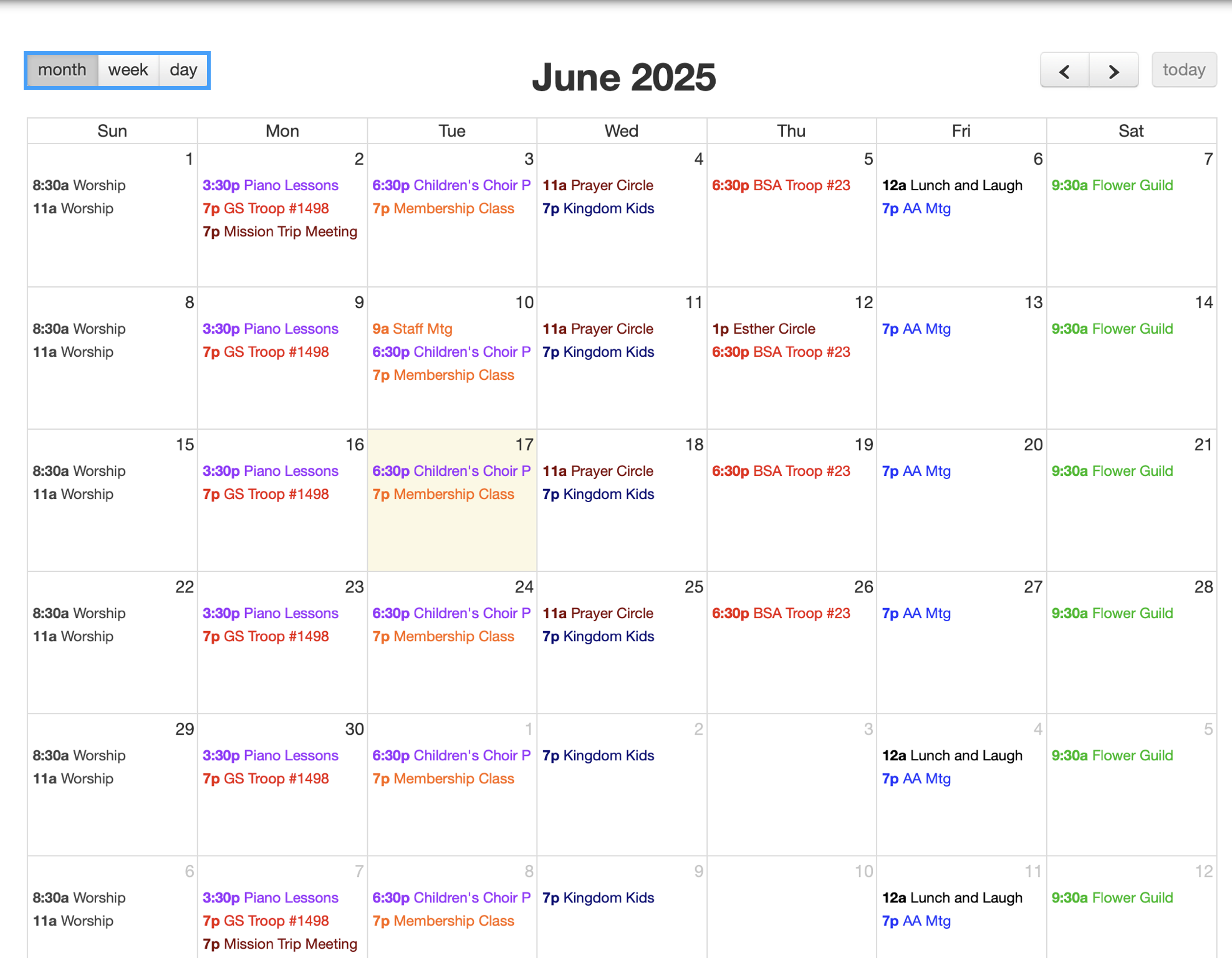The image size is (1232, 958).
Task: Open the AA Mtg event on June 13
Action: coord(916,329)
